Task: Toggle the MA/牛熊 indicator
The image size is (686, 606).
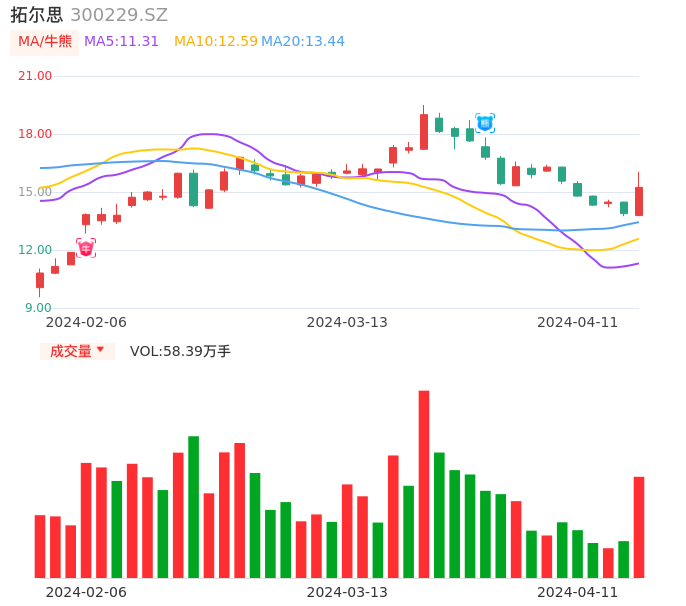Action: 45,42
